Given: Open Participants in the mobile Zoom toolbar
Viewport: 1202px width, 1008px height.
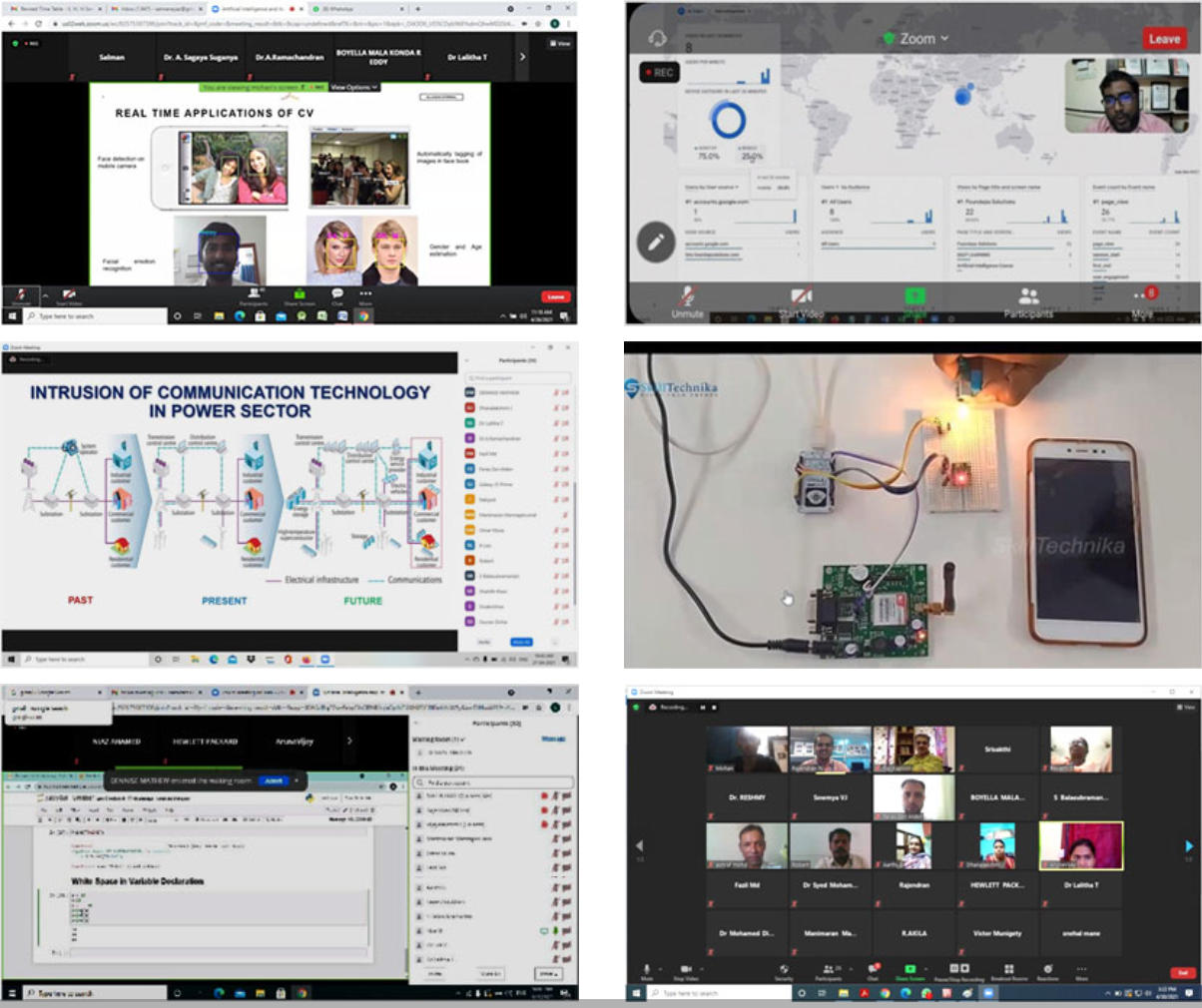Looking at the screenshot, I should 1028,301.
